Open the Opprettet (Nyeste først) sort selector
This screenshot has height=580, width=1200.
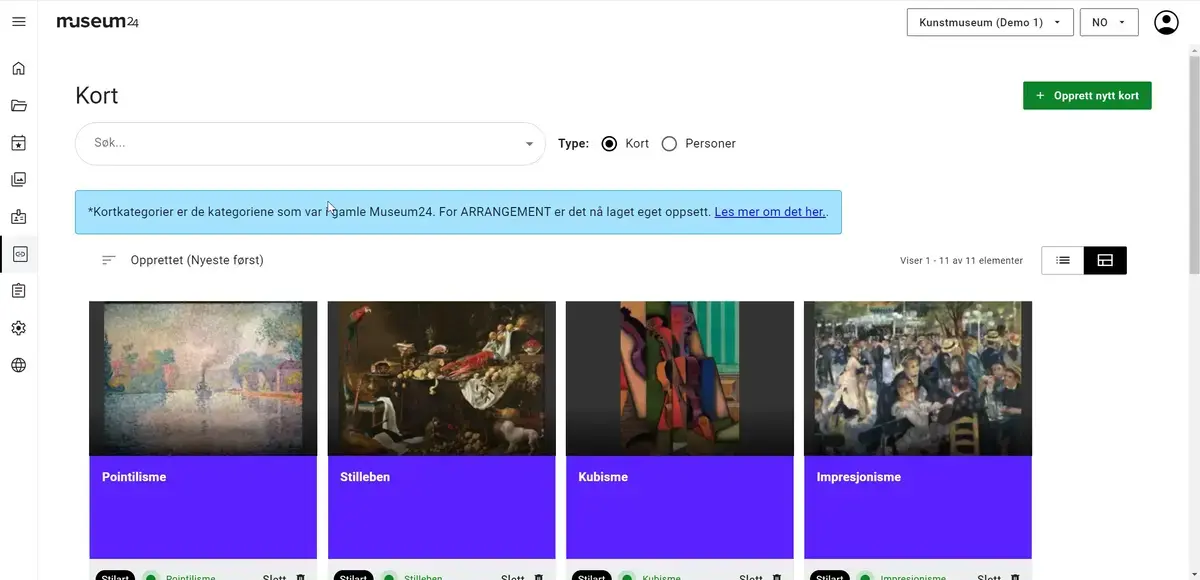[197, 260]
